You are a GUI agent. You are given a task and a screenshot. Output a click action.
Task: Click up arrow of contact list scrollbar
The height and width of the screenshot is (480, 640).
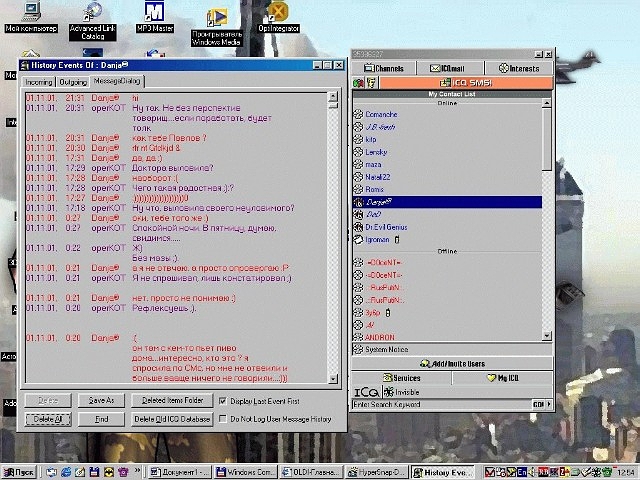(x=547, y=104)
